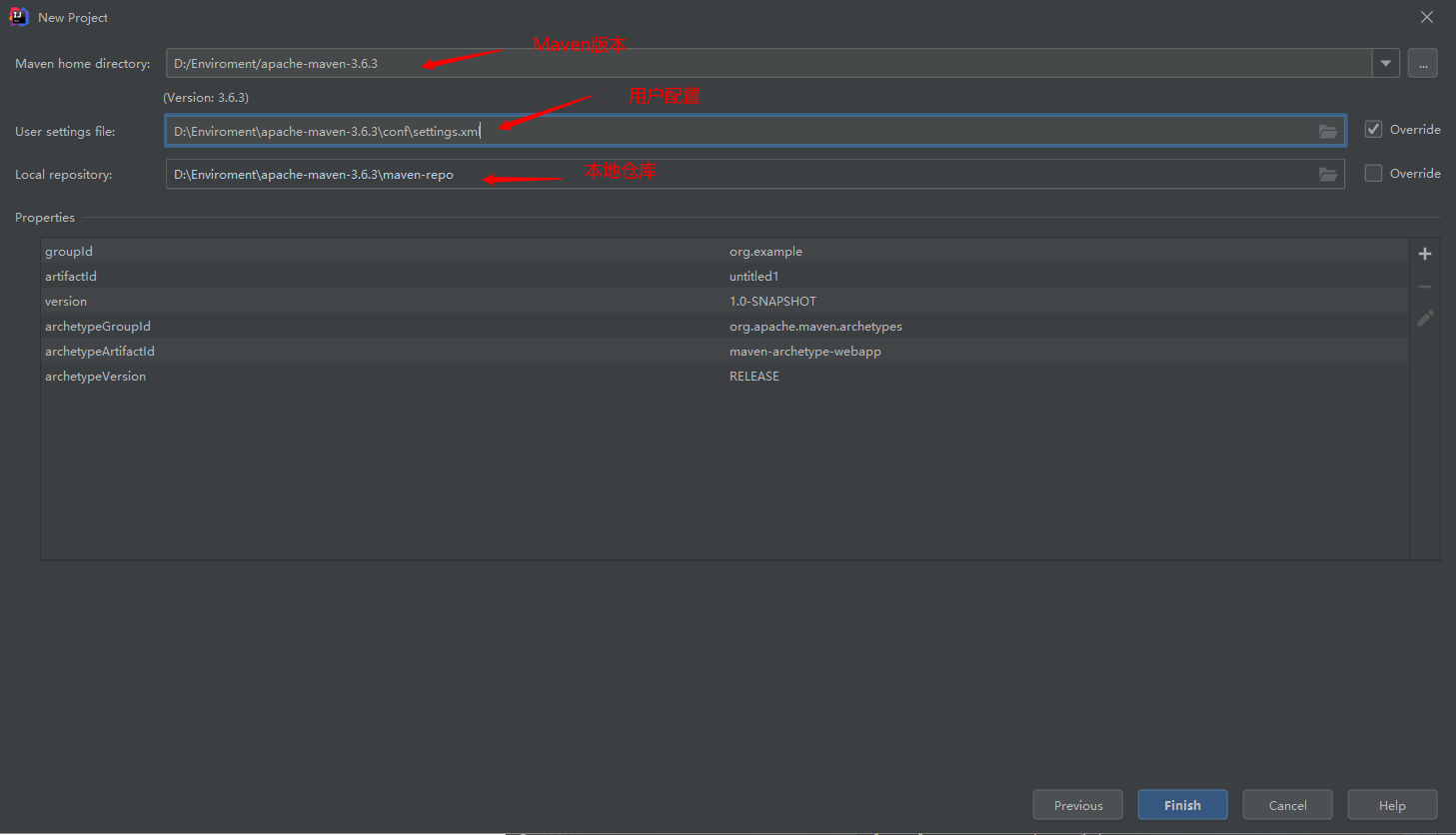The width and height of the screenshot is (1456, 835).
Task: Select the groupId property row
Action: (725, 251)
